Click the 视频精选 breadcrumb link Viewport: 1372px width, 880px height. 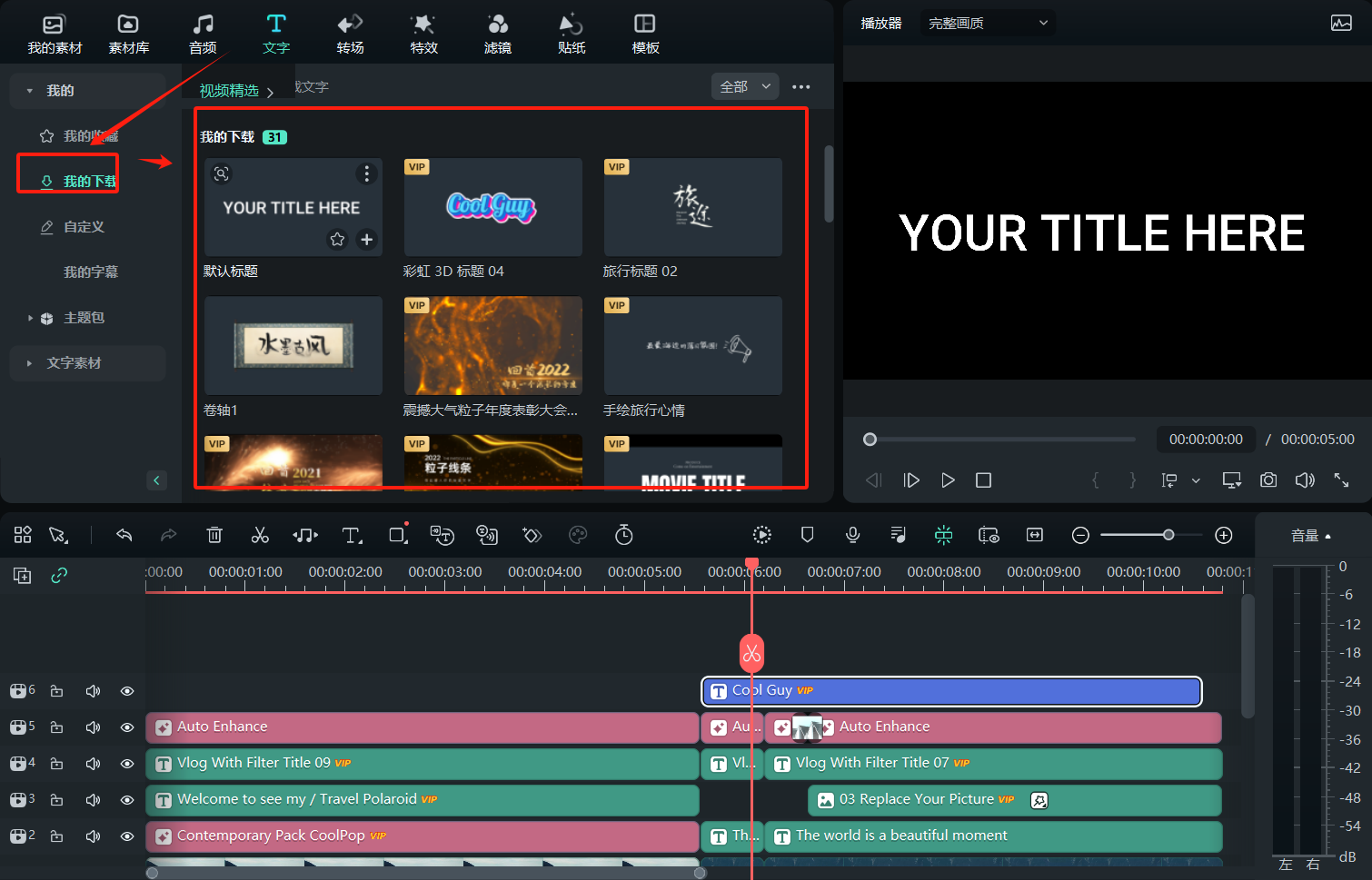(229, 91)
